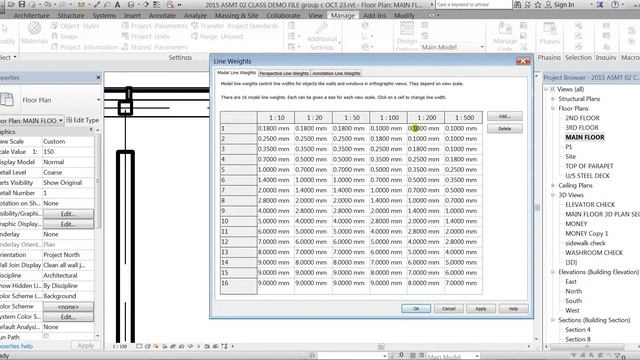Viewport: 640px width, 360px height.
Task: Open Project Information
Action: pyautogui.click(x=84, y=47)
